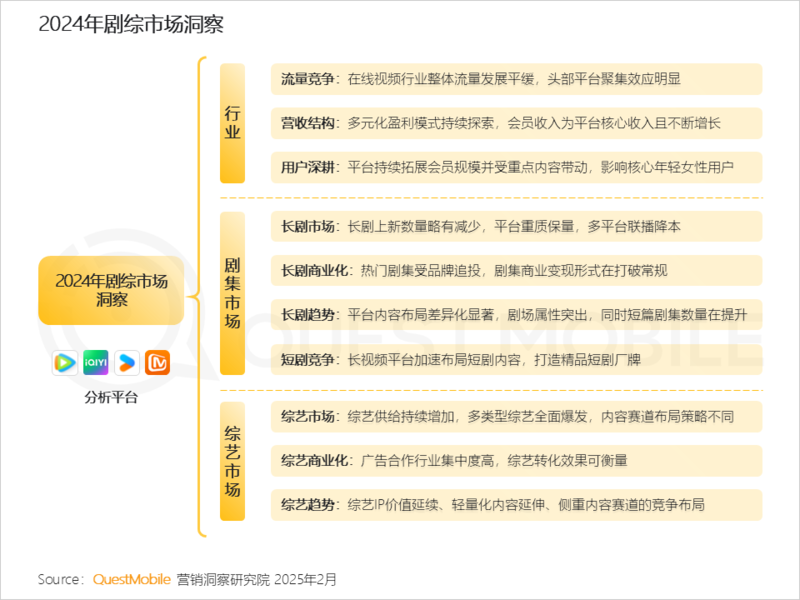This screenshot has width=800, height=600.
Task: Open the 用户深耕 item
Action: 516,167
